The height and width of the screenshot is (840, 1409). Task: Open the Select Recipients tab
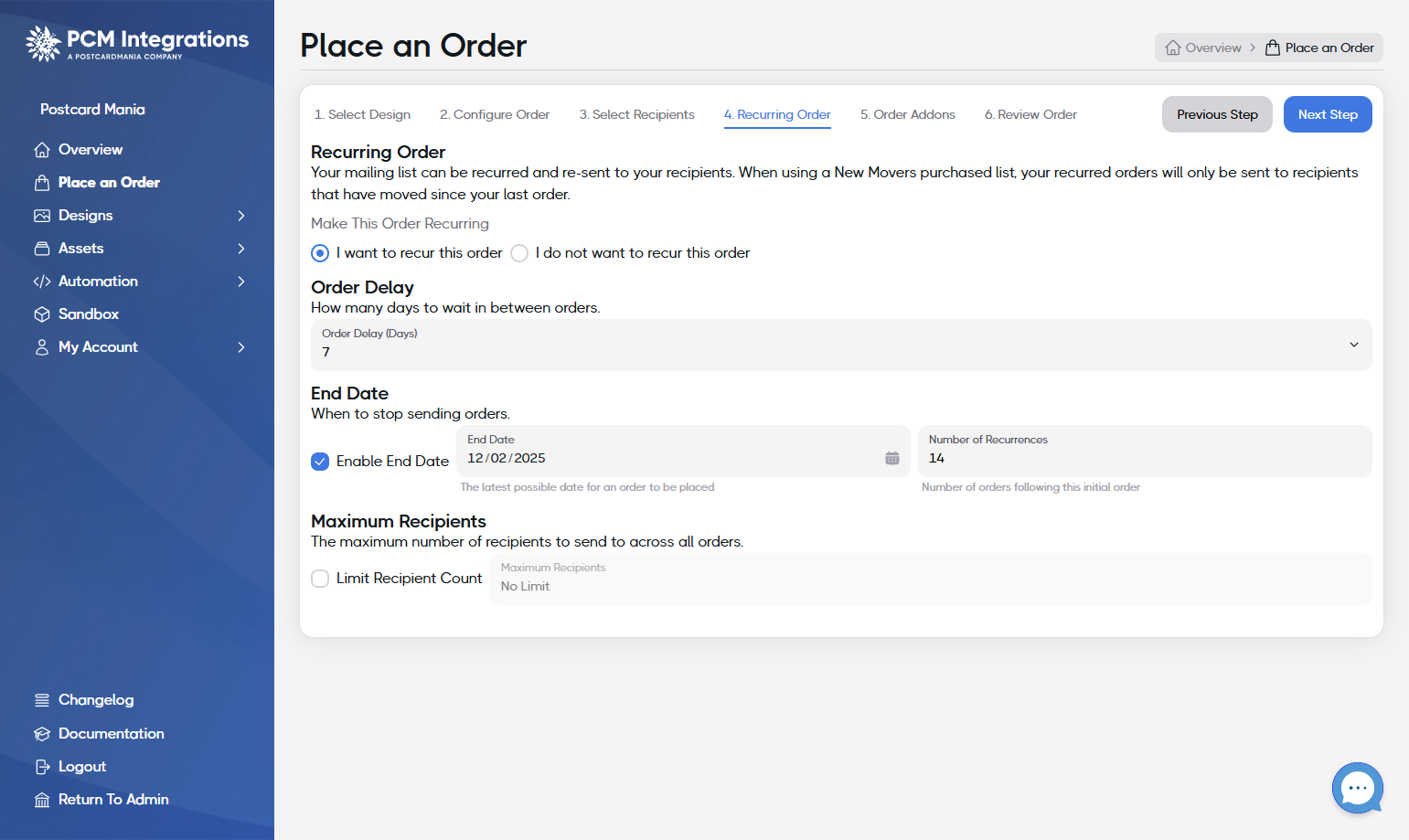[637, 114]
